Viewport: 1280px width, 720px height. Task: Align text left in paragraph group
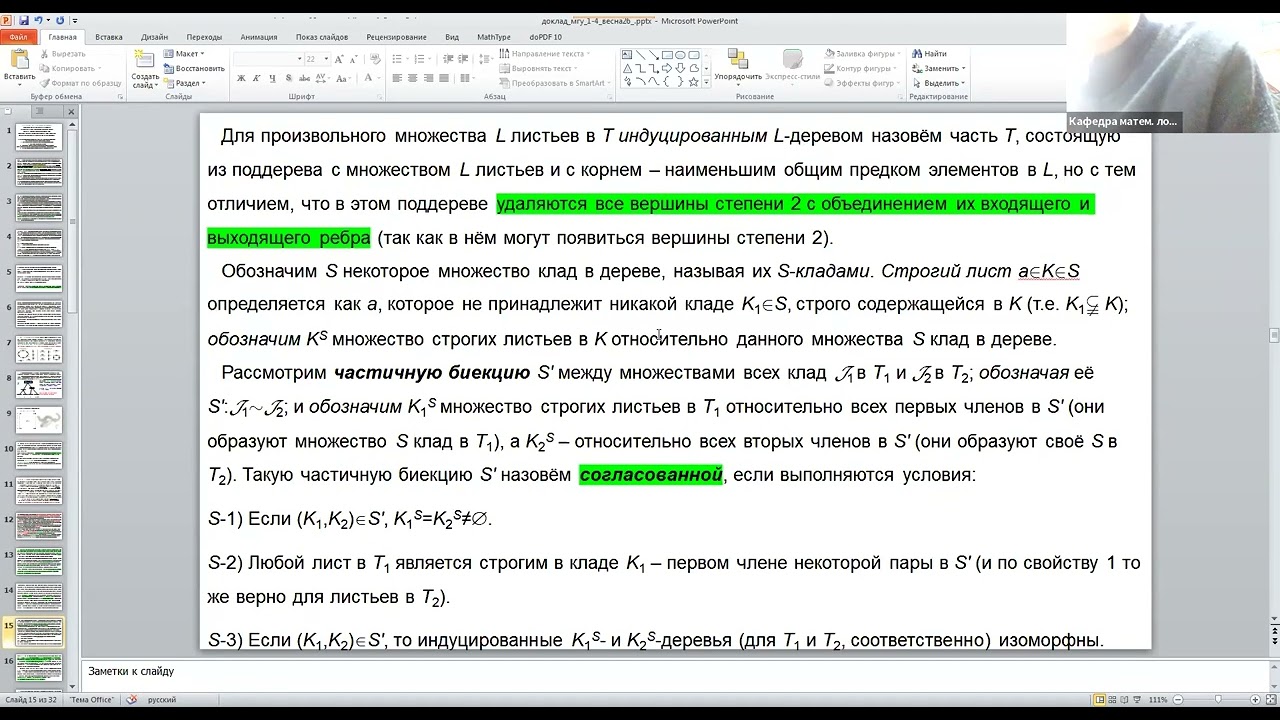(398, 78)
